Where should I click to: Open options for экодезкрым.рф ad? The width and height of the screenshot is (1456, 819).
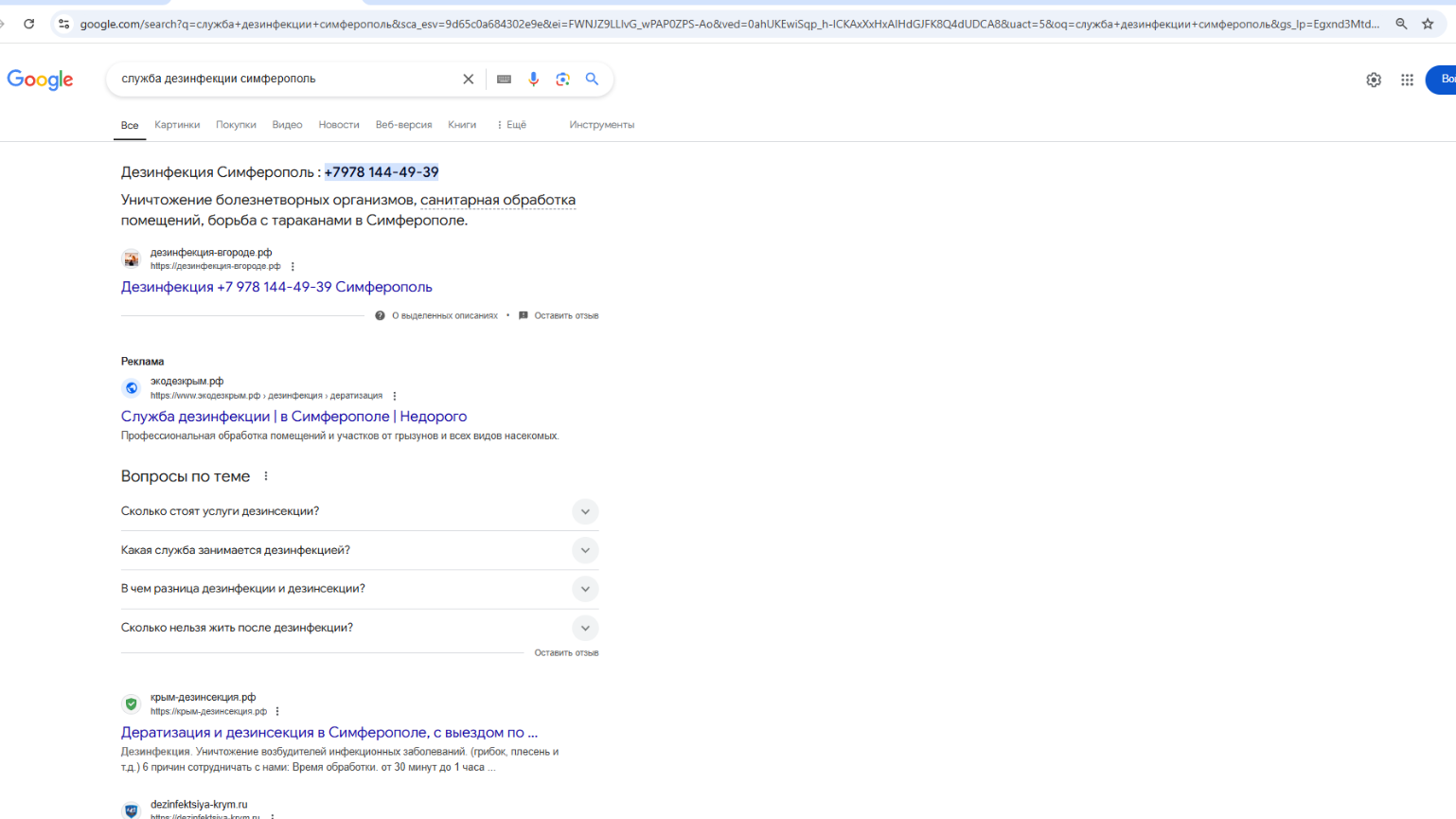pyautogui.click(x=395, y=396)
